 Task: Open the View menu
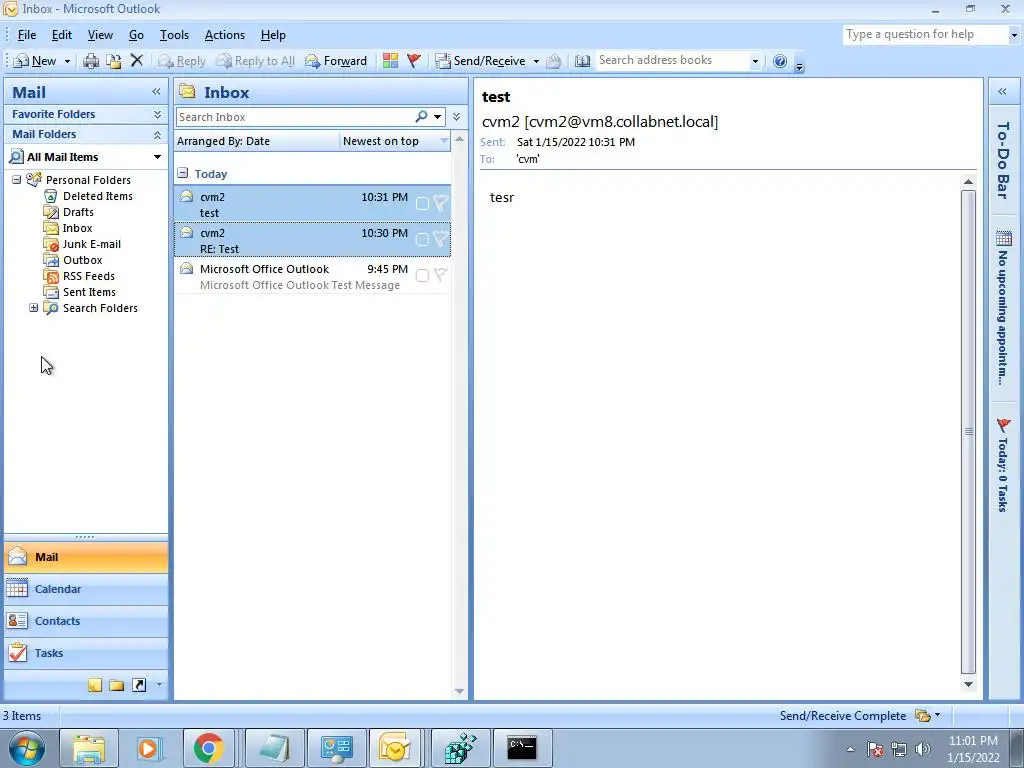[101, 35]
